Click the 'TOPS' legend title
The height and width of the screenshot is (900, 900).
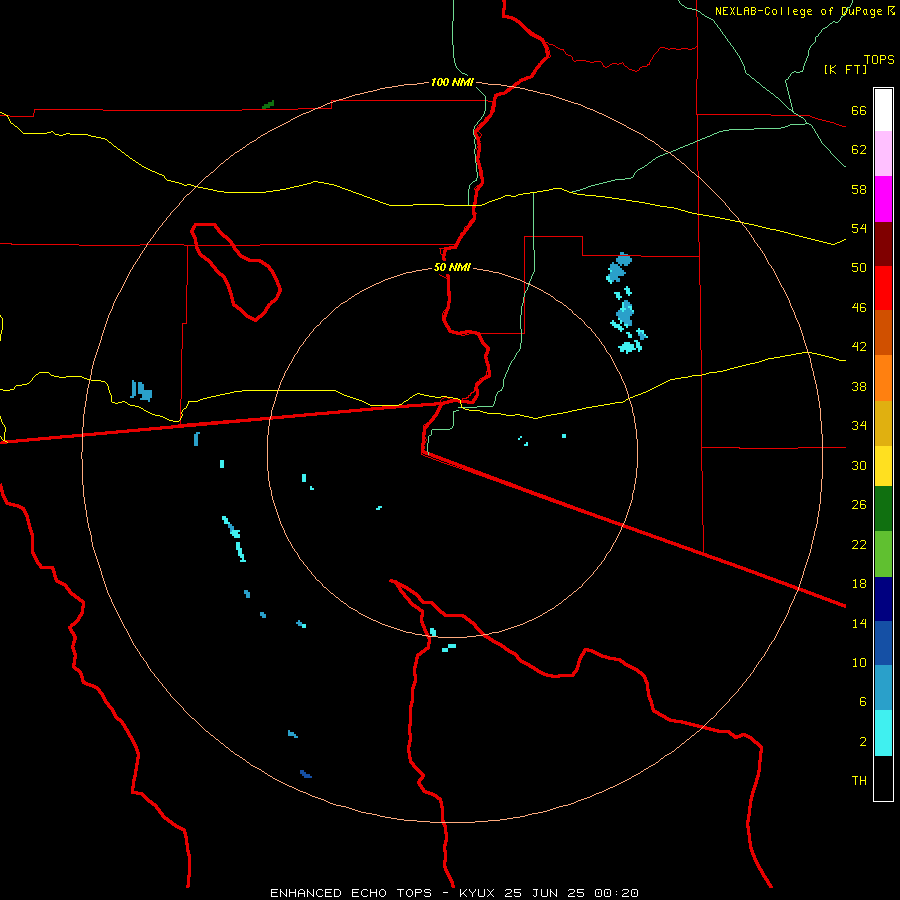[879, 60]
